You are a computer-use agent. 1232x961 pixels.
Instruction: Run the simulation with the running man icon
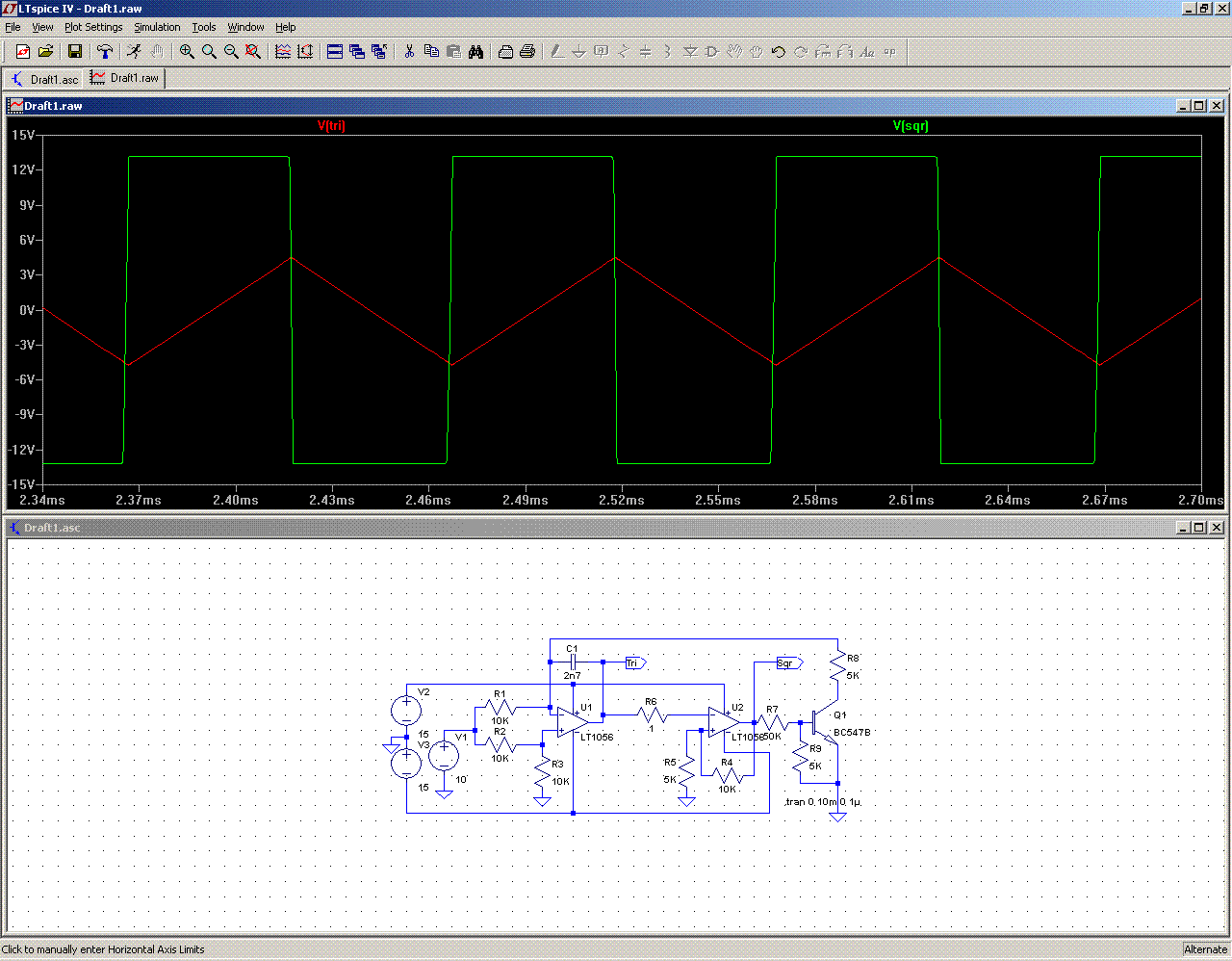(134, 52)
